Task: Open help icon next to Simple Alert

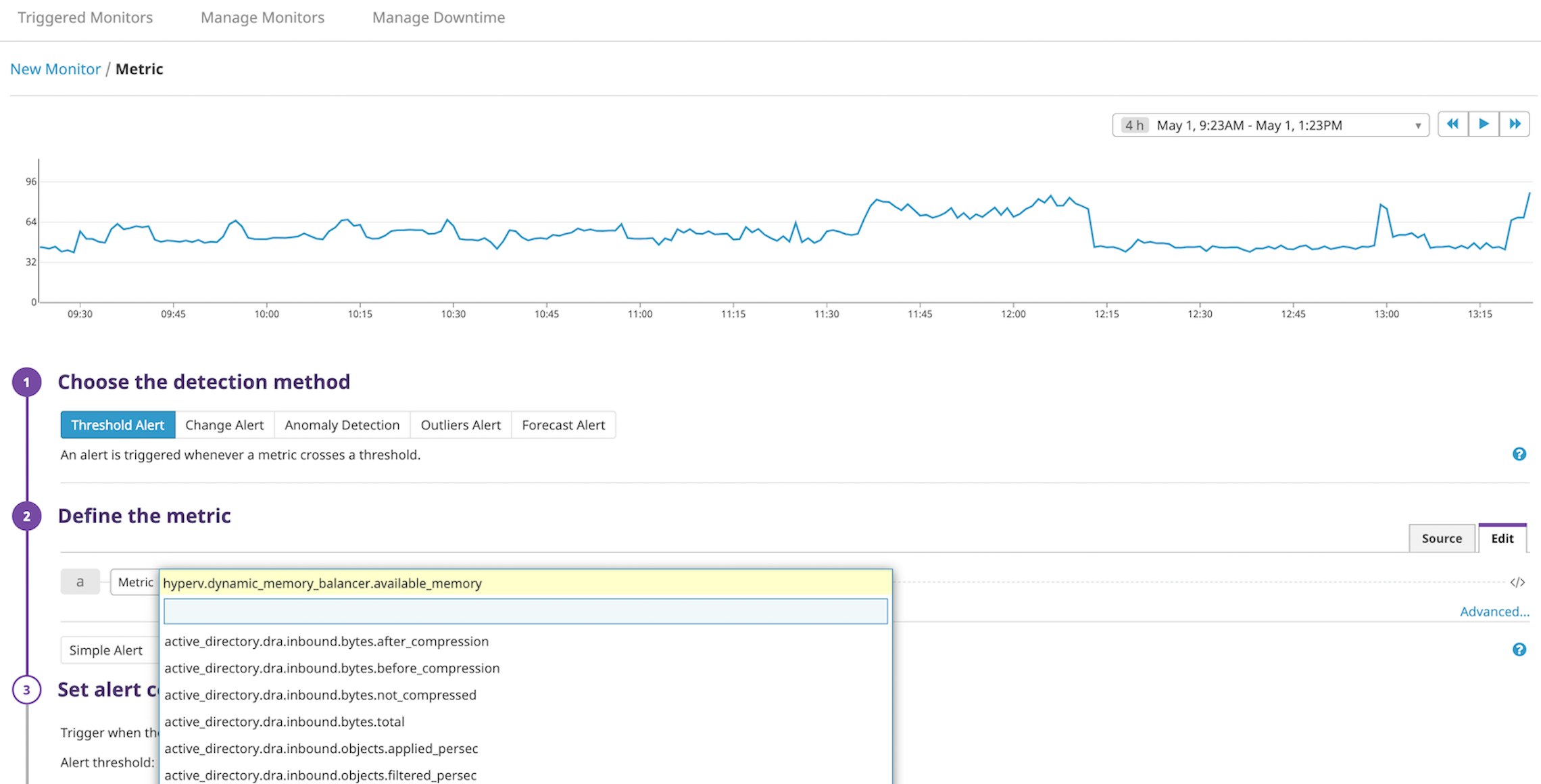Action: [x=1519, y=650]
